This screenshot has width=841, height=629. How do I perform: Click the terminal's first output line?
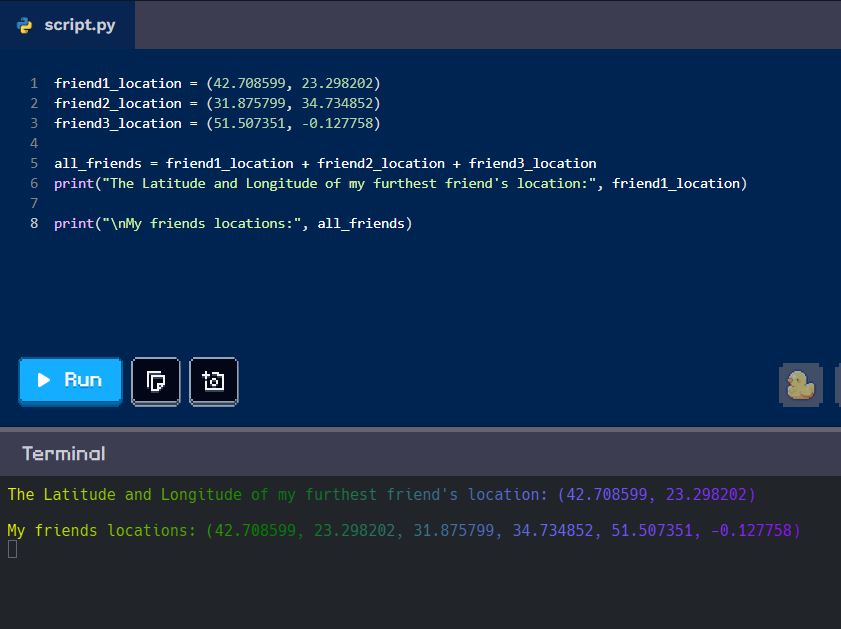[x=381, y=494]
